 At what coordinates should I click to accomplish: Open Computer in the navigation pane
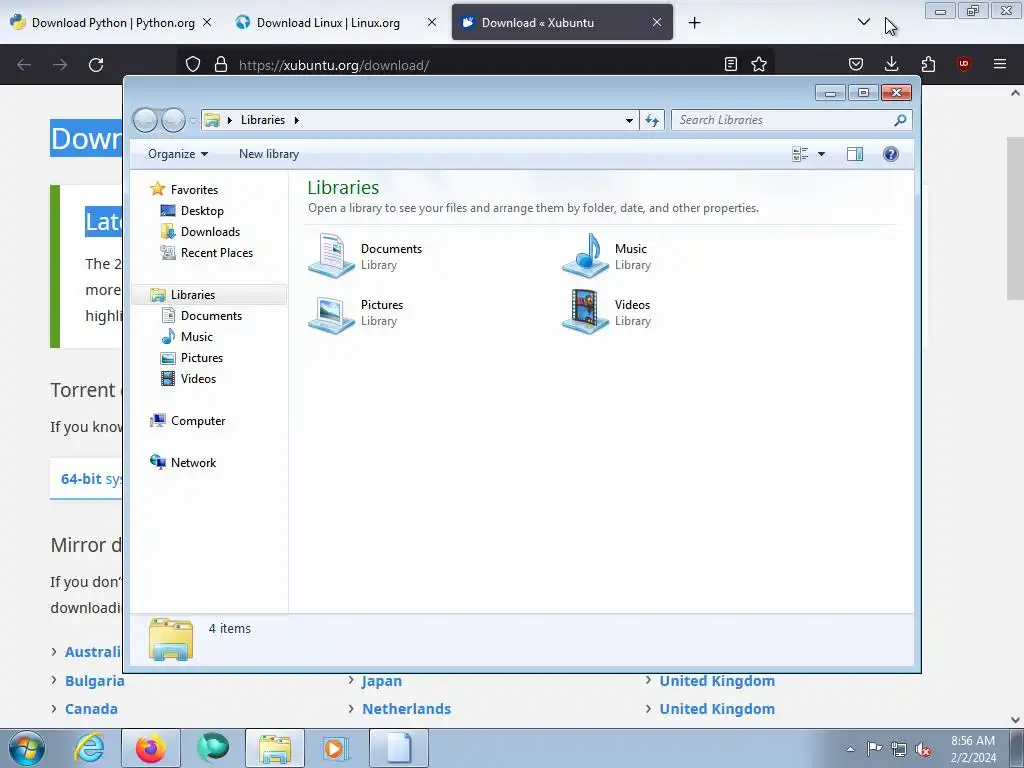[198, 421]
